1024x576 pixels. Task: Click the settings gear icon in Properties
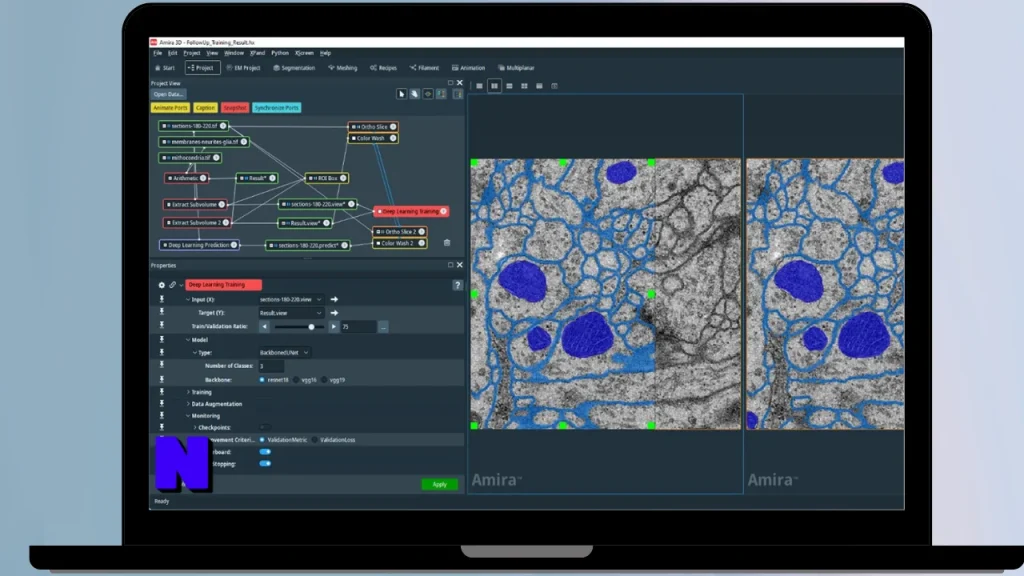(161, 285)
